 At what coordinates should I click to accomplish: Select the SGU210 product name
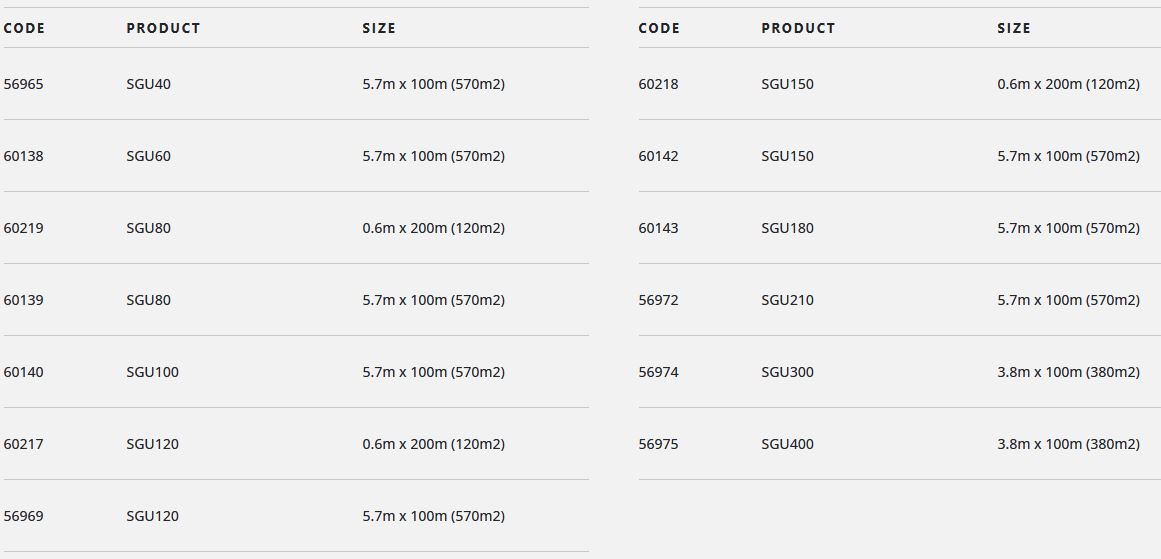point(787,300)
